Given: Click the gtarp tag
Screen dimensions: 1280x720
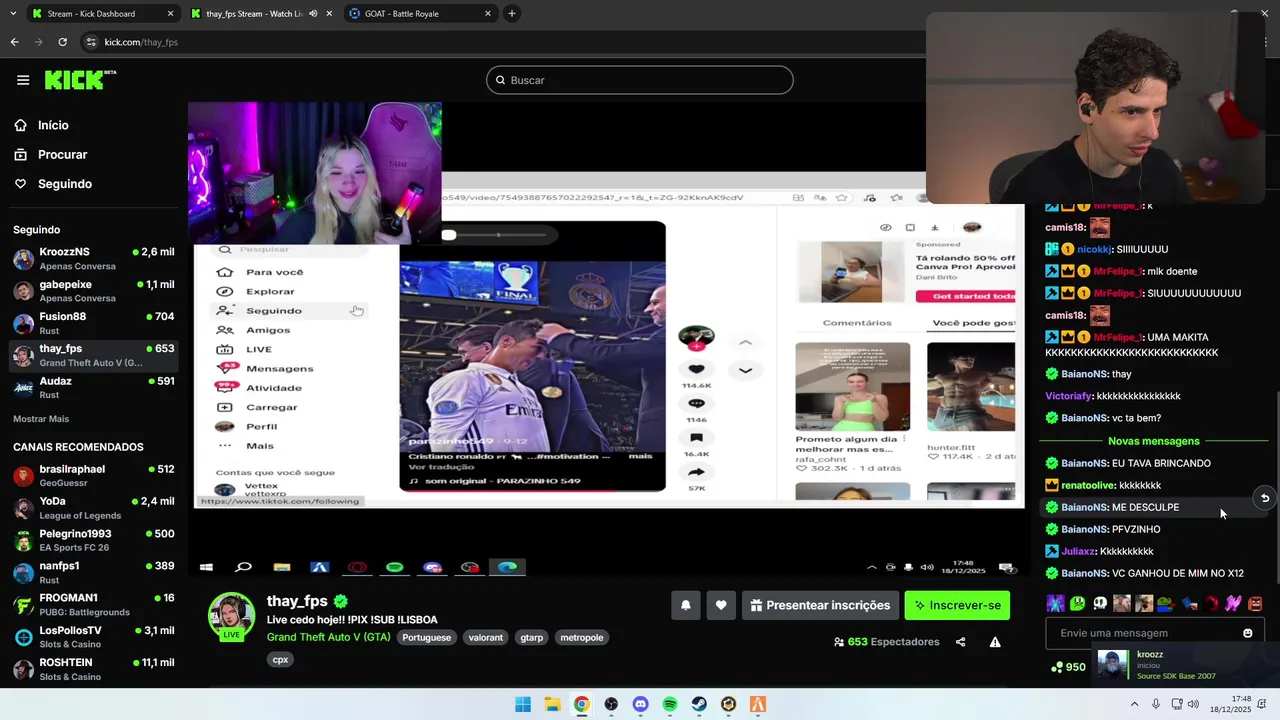Looking at the screenshot, I should (x=532, y=637).
